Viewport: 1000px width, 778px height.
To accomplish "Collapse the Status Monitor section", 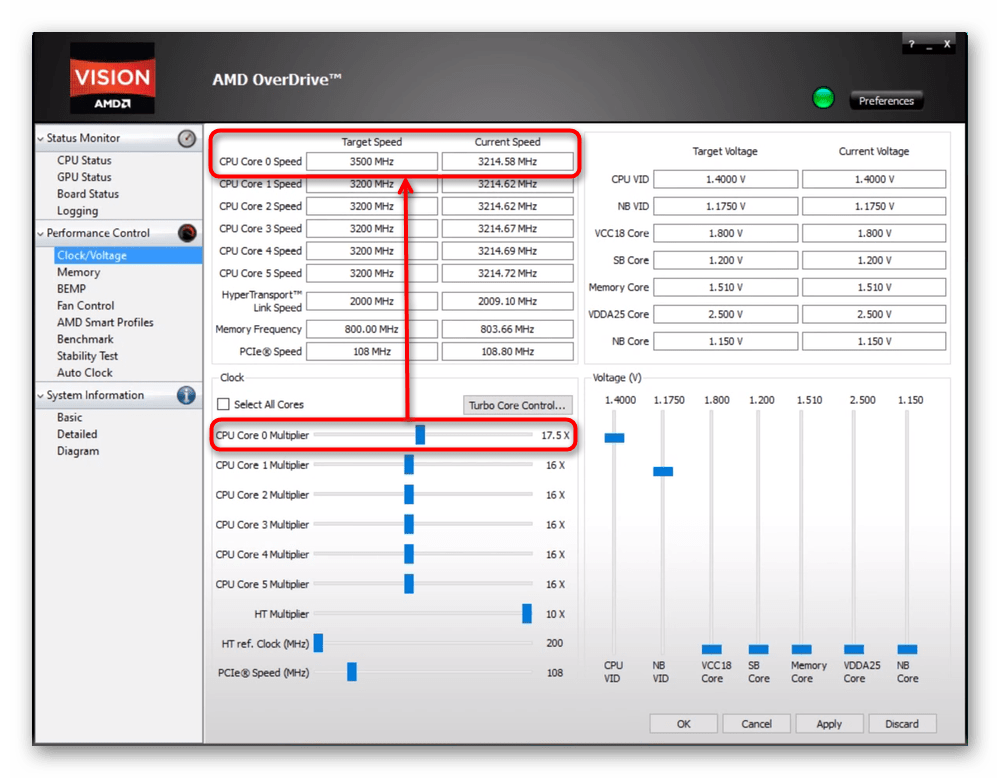I will 41,139.
